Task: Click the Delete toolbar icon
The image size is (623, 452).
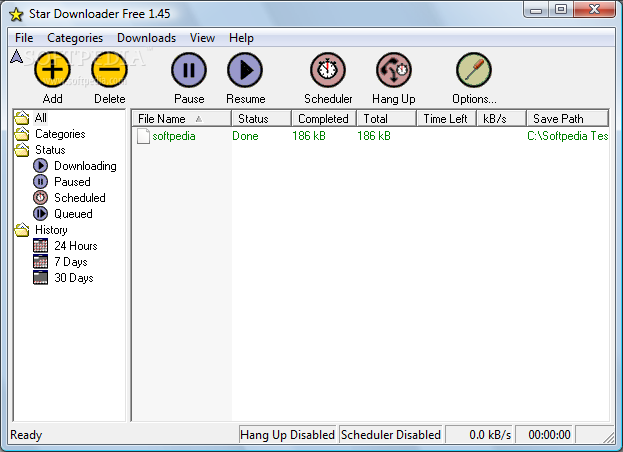Action: [109, 71]
